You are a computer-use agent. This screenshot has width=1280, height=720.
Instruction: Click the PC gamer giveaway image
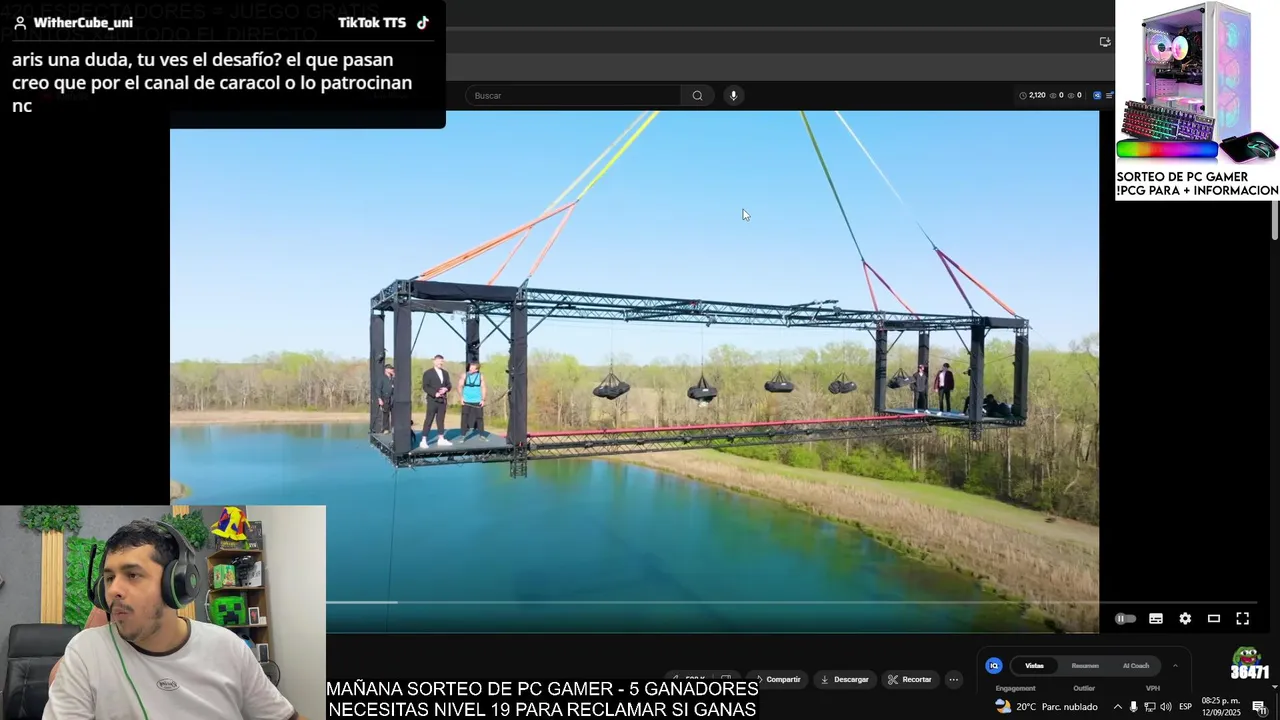pos(1197,100)
